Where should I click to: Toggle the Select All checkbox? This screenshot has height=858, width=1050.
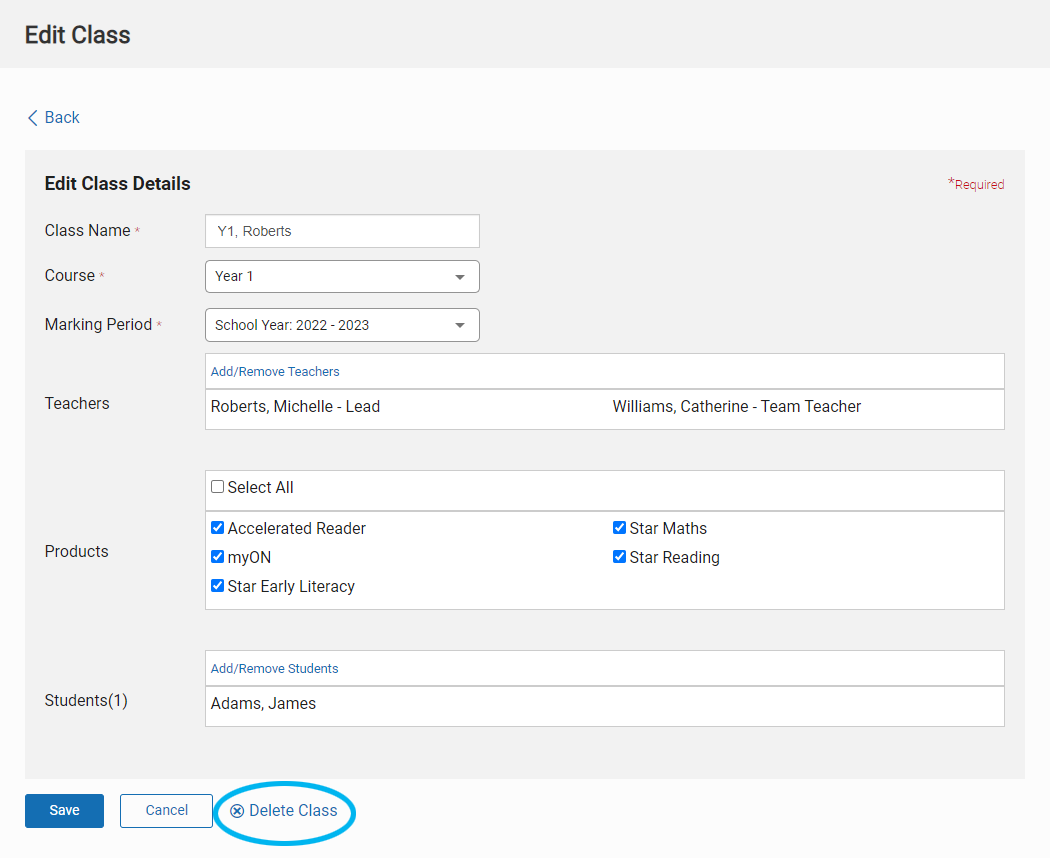pos(218,487)
